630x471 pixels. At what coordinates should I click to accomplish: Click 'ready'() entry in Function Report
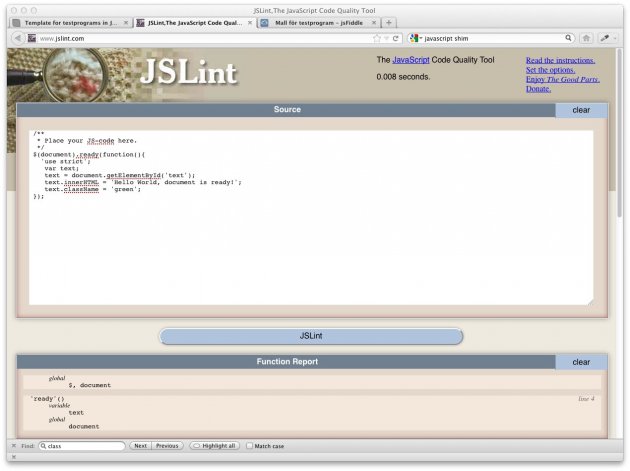coord(47,399)
